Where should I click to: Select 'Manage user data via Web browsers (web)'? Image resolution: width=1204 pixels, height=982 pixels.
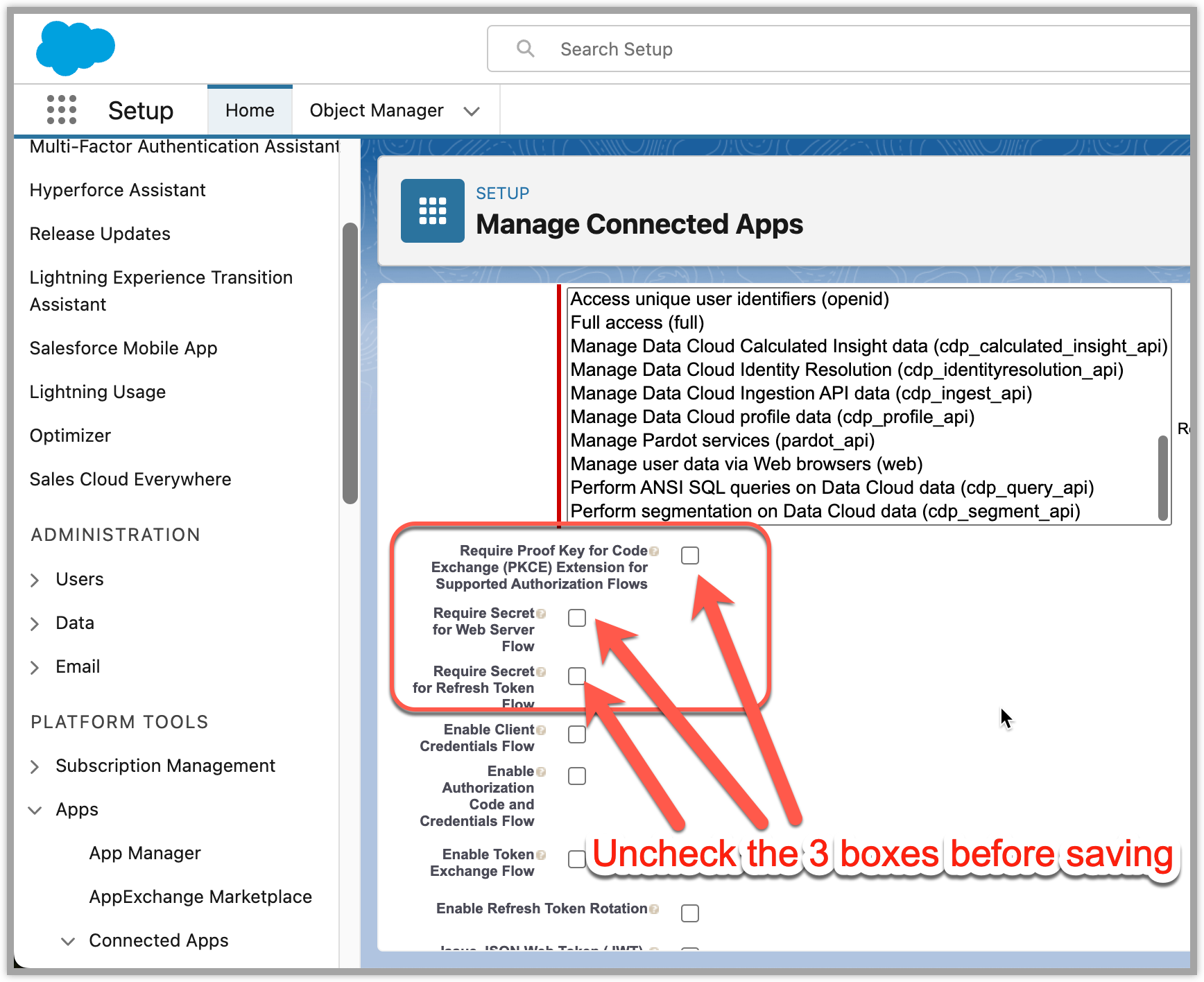746,464
